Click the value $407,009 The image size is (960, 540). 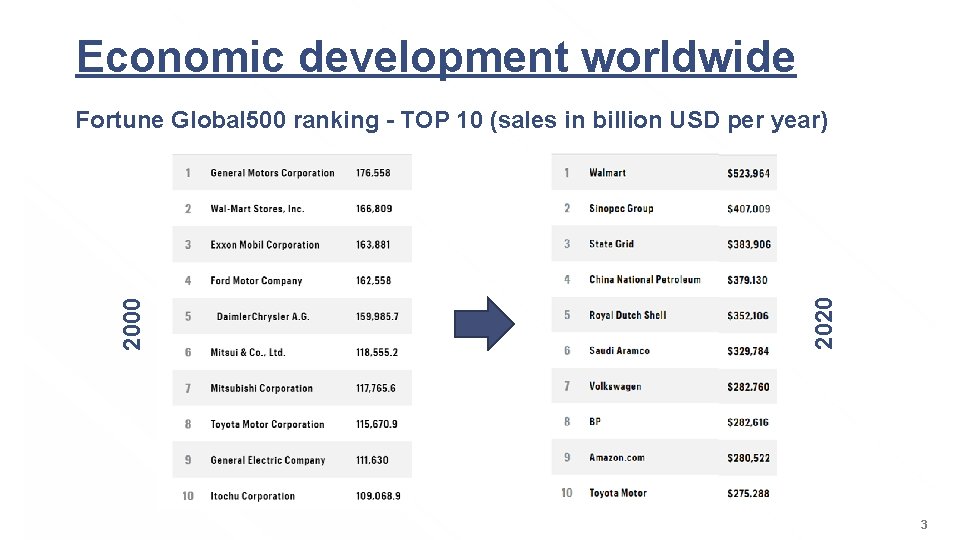[749, 209]
